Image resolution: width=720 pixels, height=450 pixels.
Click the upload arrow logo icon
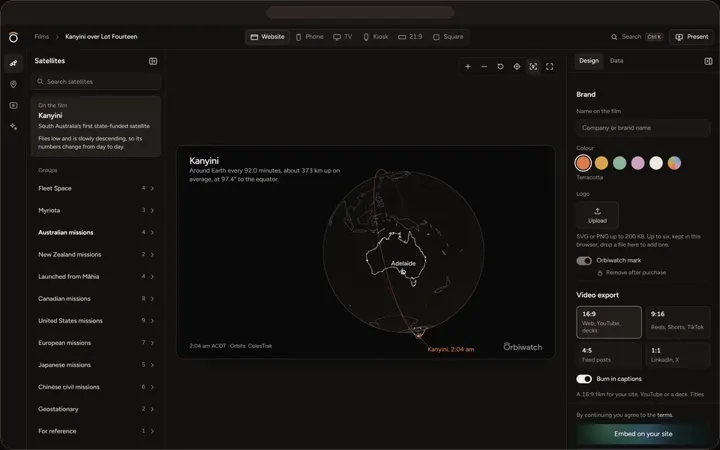pyautogui.click(x=597, y=211)
